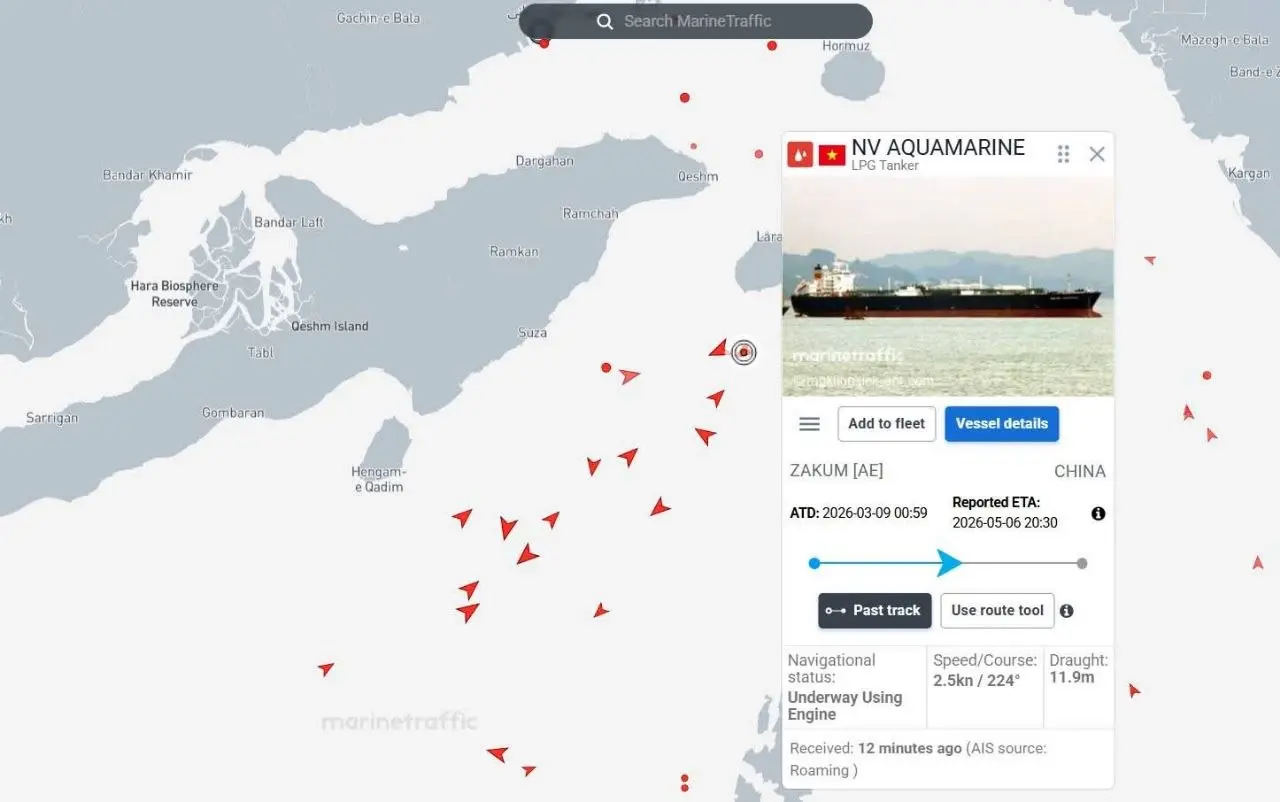Click the search magnifier icon
The width and height of the screenshot is (1280, 802).
click(x=605, y=22)
